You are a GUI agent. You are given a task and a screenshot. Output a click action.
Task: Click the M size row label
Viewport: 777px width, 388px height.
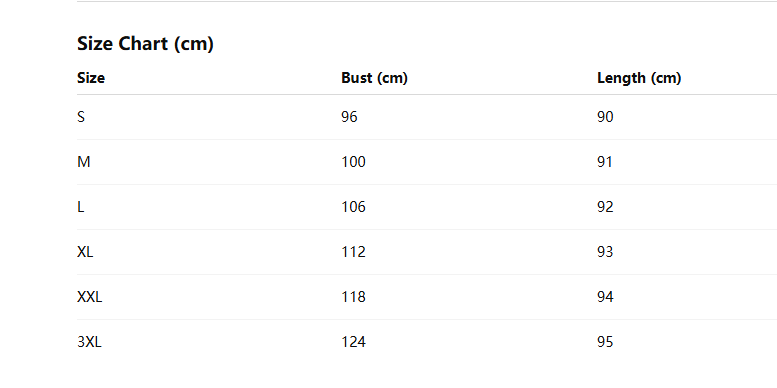click(x=84, y=162)
